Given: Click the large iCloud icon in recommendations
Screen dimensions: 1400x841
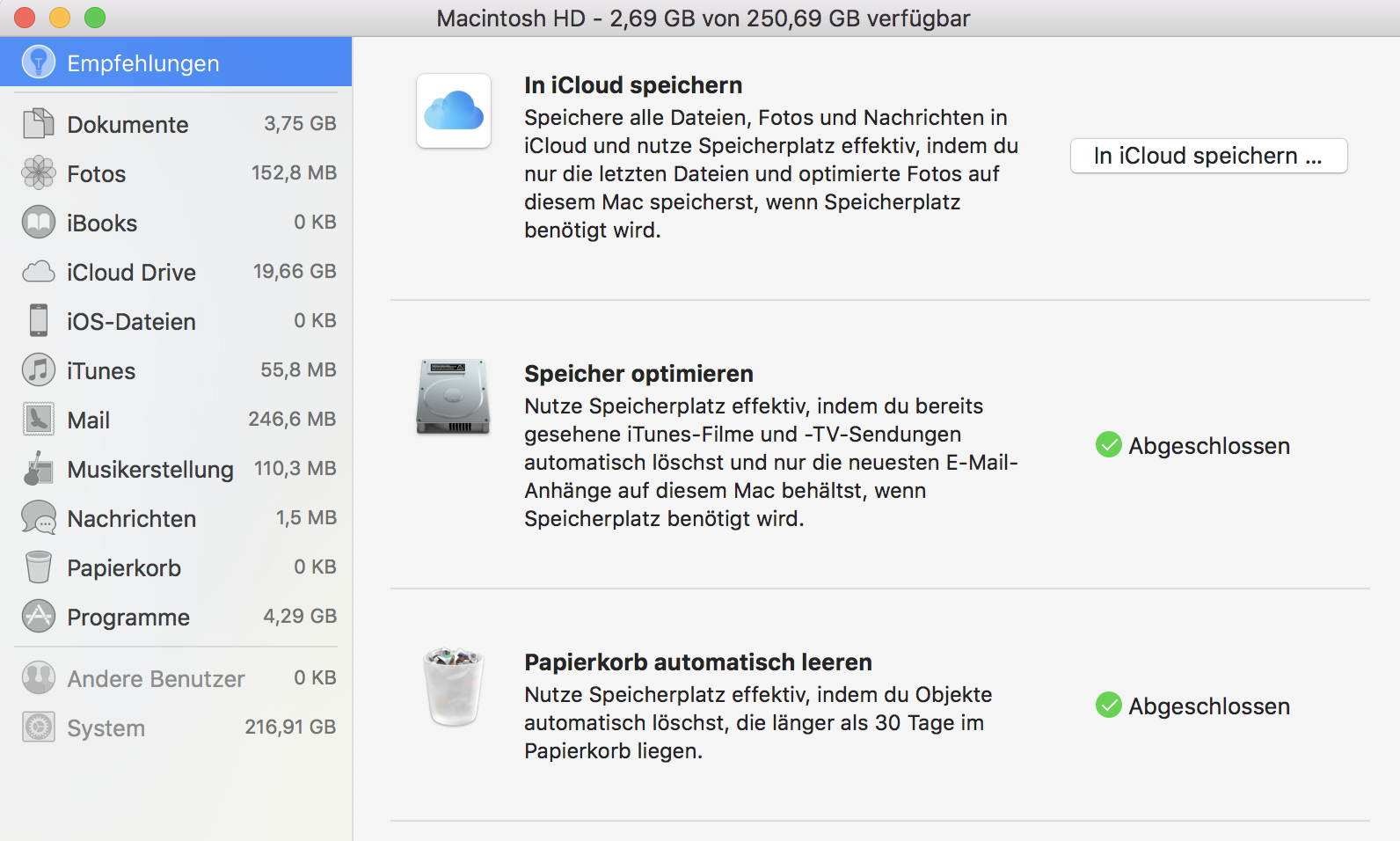Looking at the screenshot, I should click(x=454, y=111).
